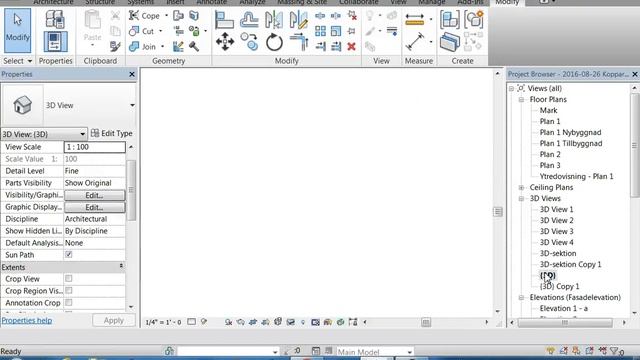Click the Create Group icon

point(473,20)
